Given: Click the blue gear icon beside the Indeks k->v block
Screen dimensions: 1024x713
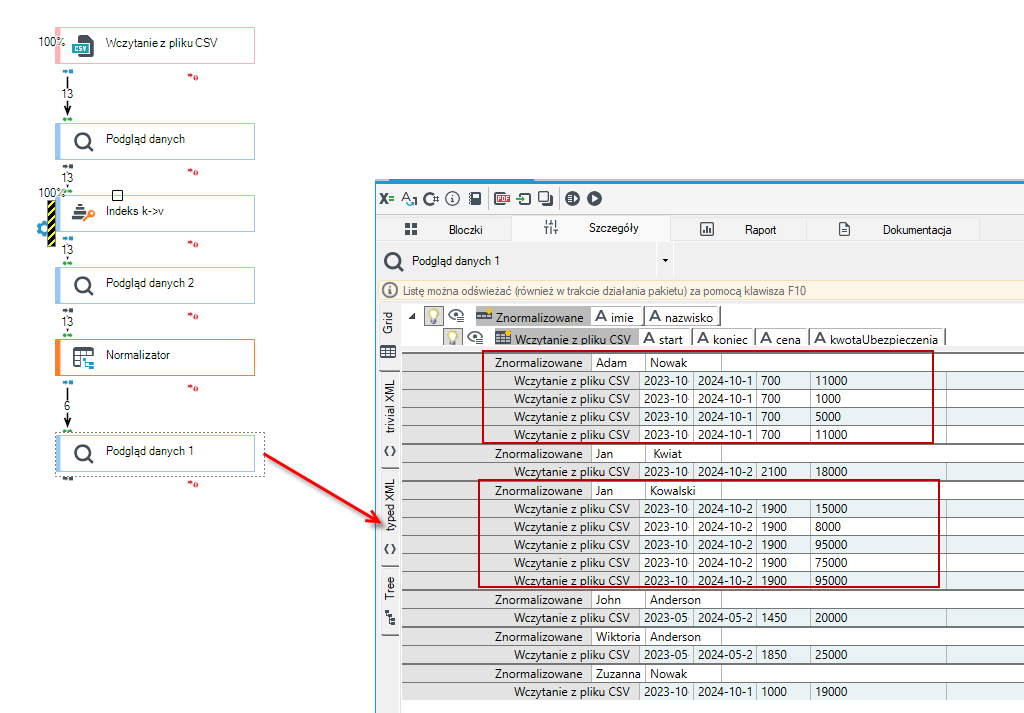Looking at the screenshot, I should point(42,229).
